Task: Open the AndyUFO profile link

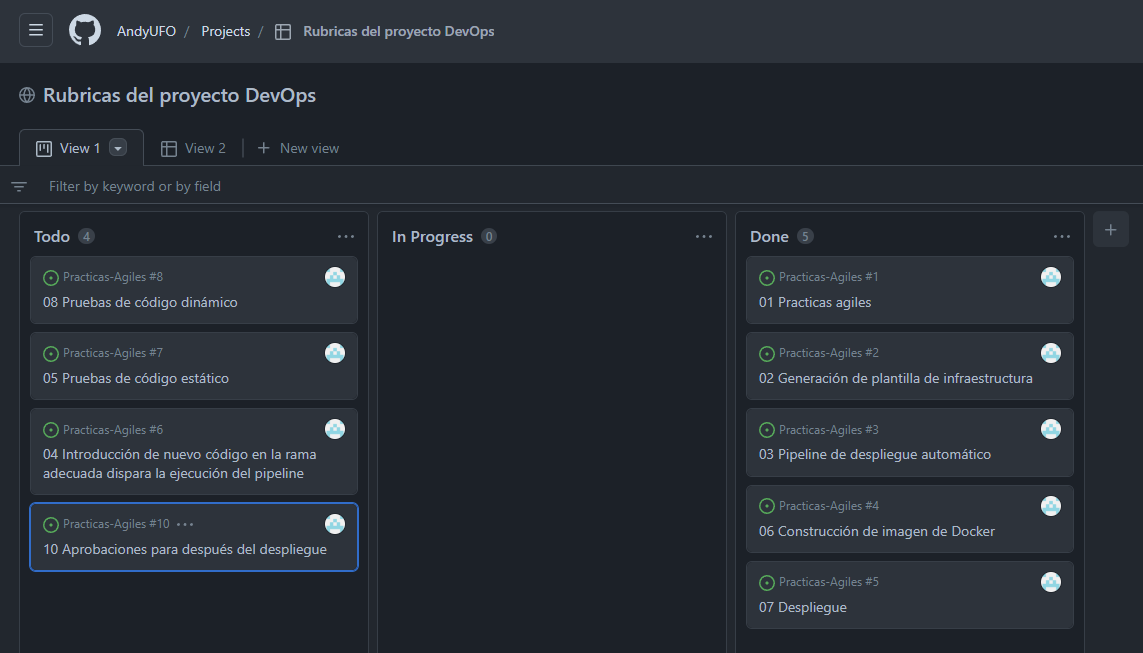Action: (146, 31)
